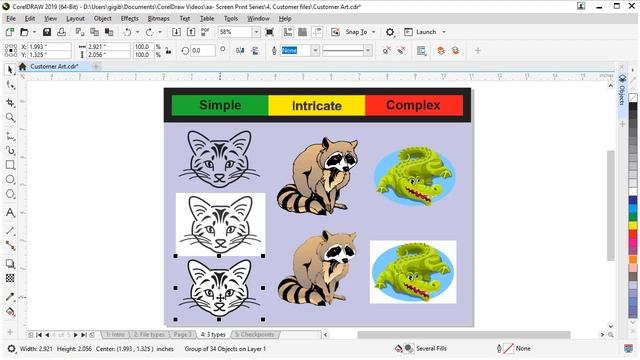The height and width of the screenshot is (360, 640).
Task: Click Mirror horizontally button
Action: click(240, 51)
